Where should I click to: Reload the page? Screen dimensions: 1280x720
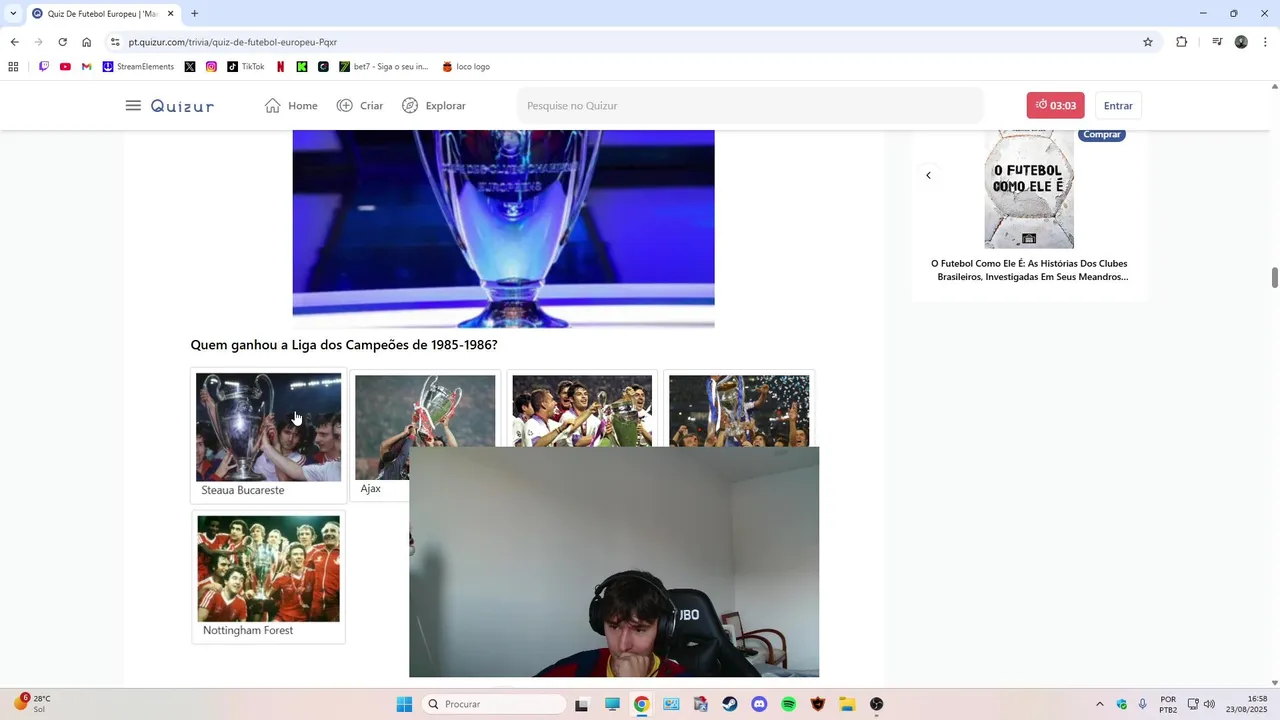click(x=62, y=42)
